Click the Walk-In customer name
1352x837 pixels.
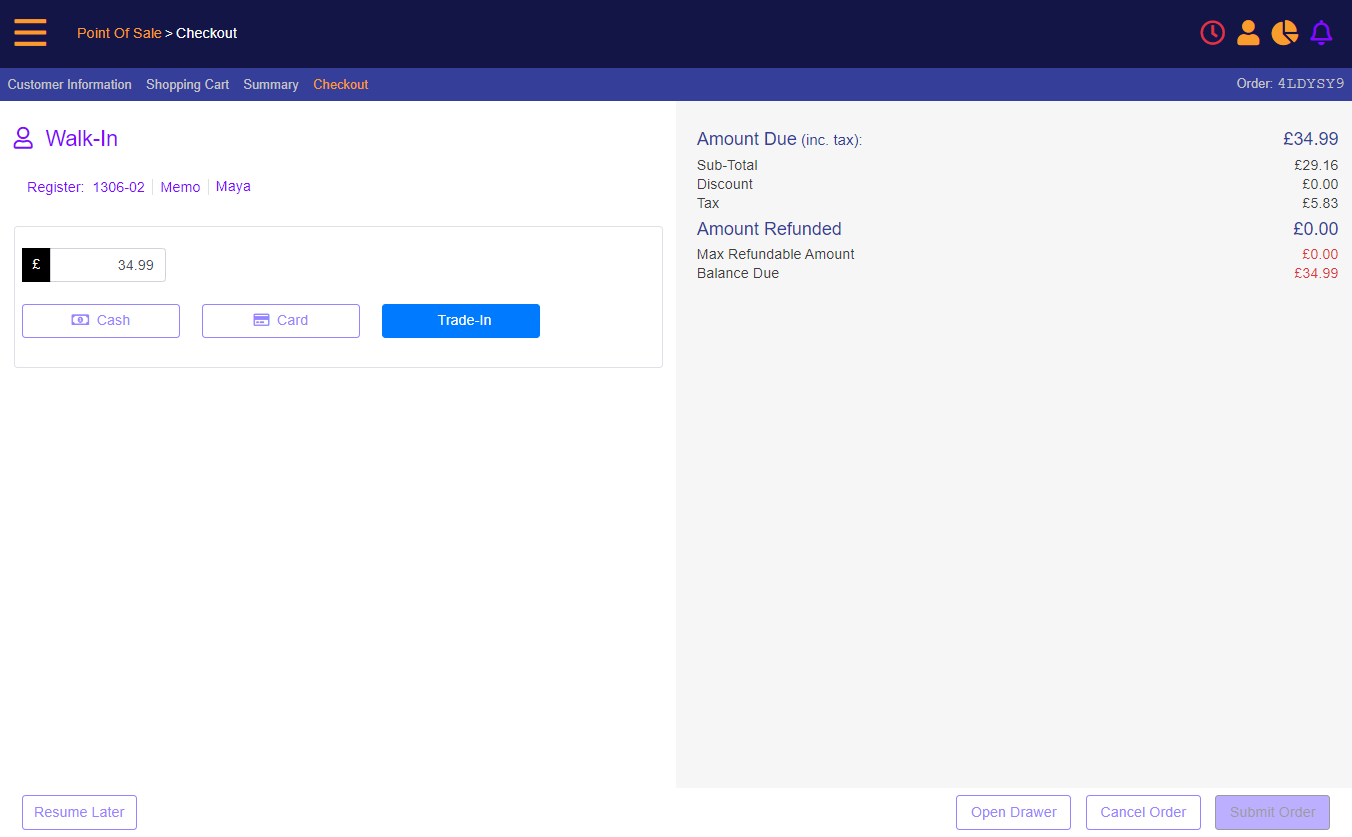point(82,139)
